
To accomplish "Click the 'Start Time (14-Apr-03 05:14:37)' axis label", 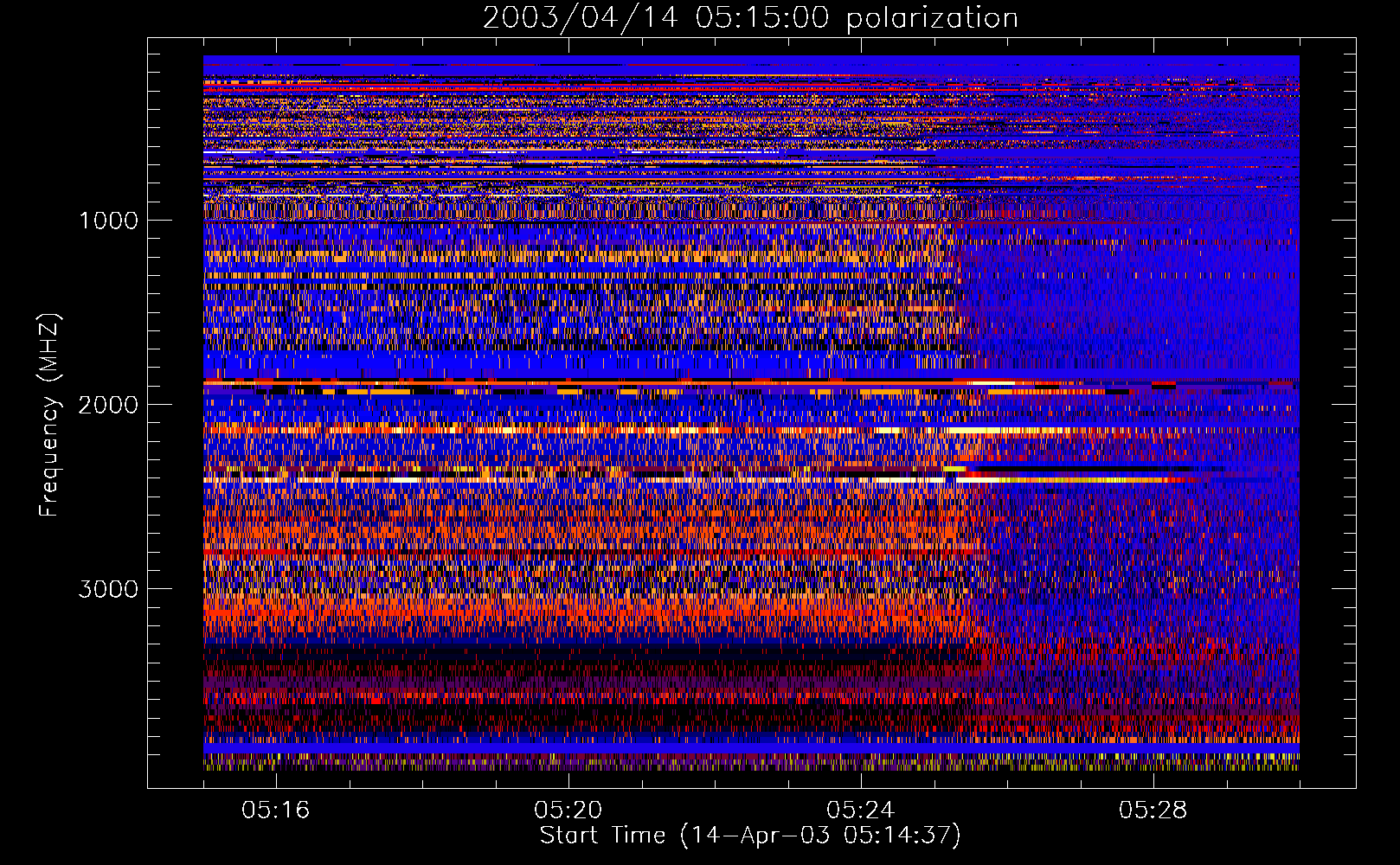I will click(x=750, y=836).
